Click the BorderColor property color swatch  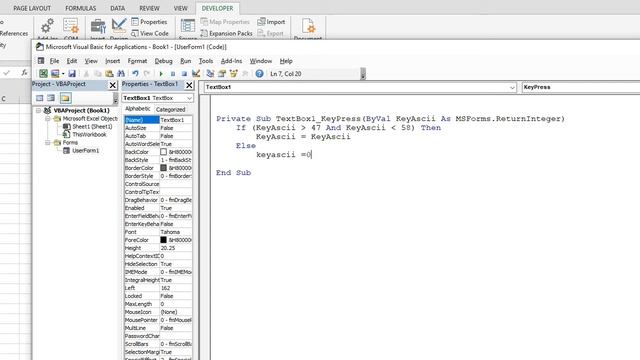tap(163, 168)
